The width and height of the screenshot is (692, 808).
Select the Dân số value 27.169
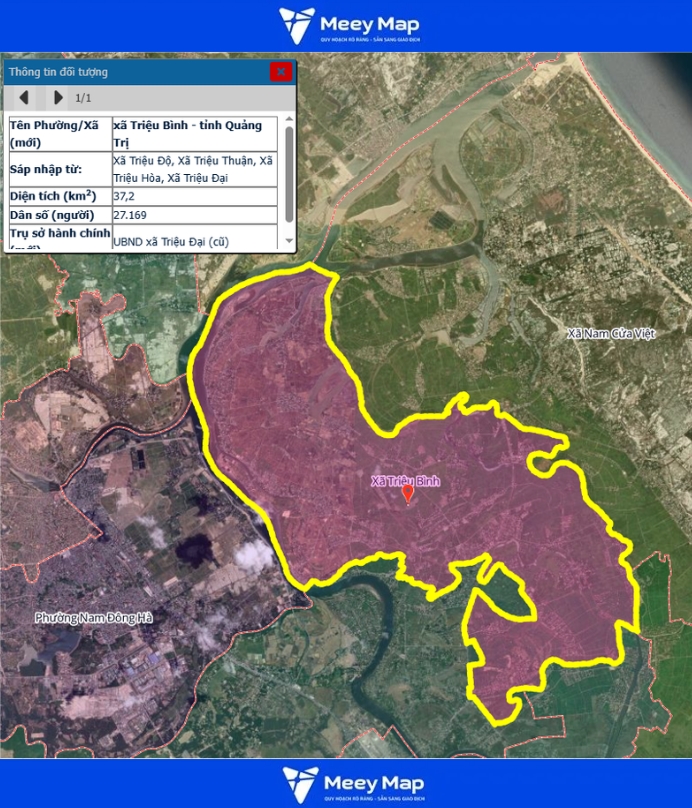tap(130, 215)
